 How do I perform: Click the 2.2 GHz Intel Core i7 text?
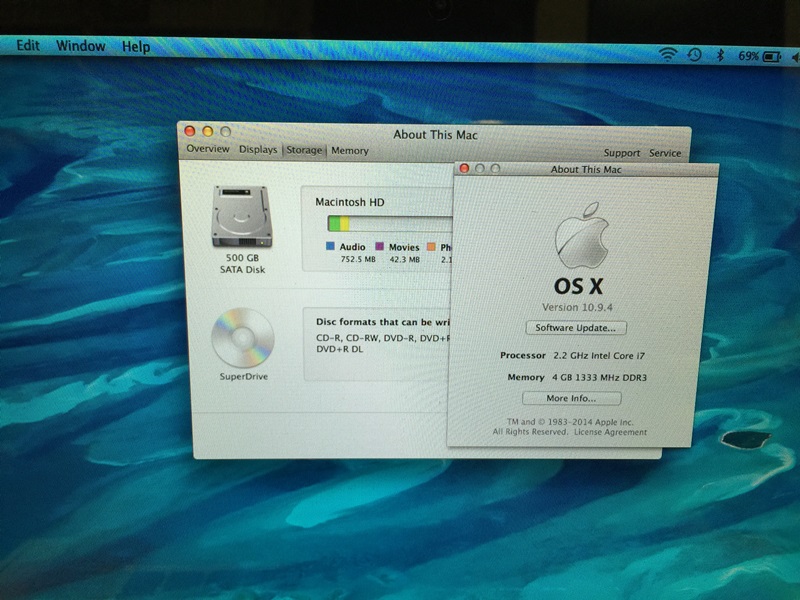[599, 356]
